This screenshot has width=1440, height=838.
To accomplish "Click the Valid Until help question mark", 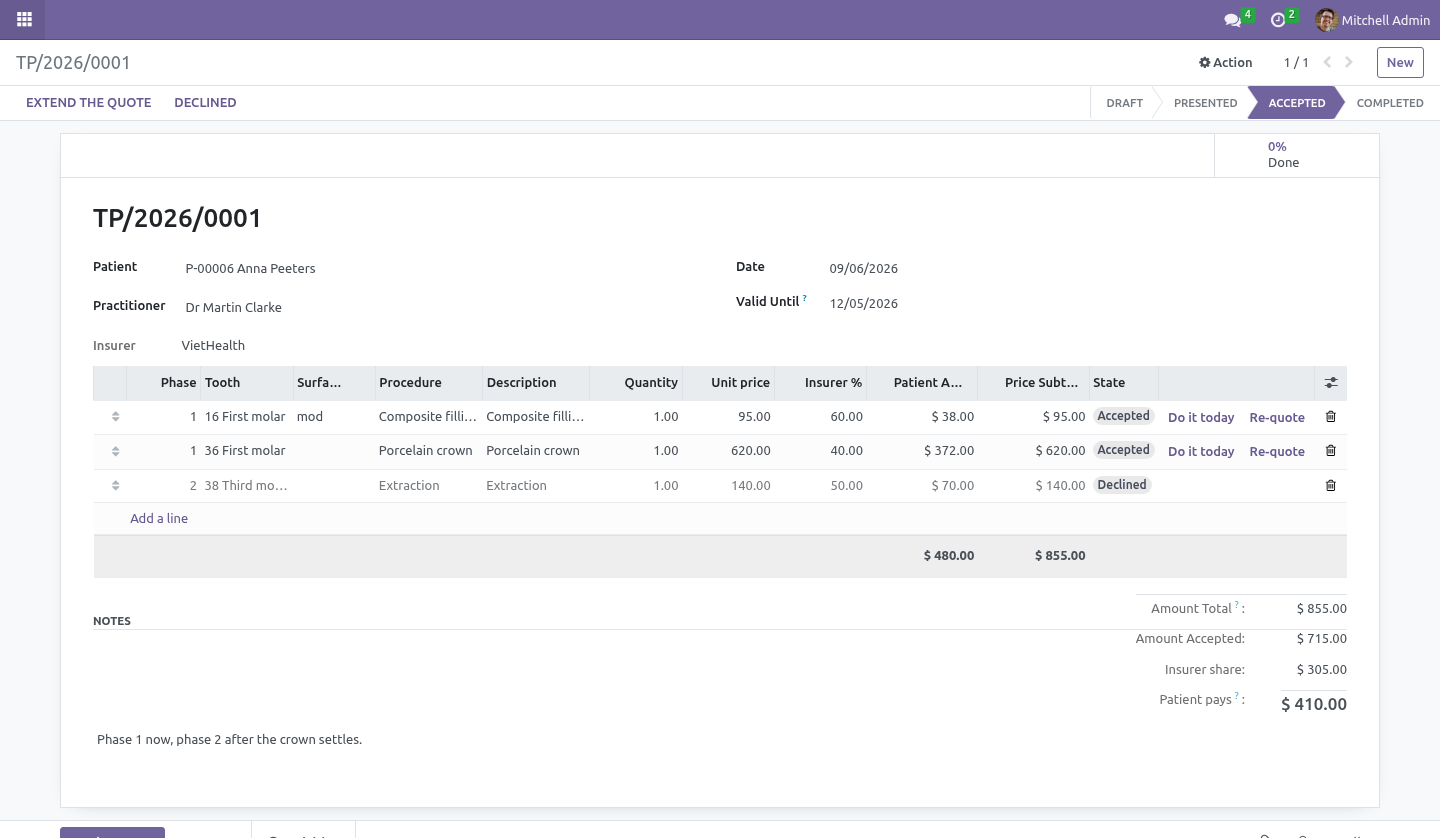I will (804, 298).
